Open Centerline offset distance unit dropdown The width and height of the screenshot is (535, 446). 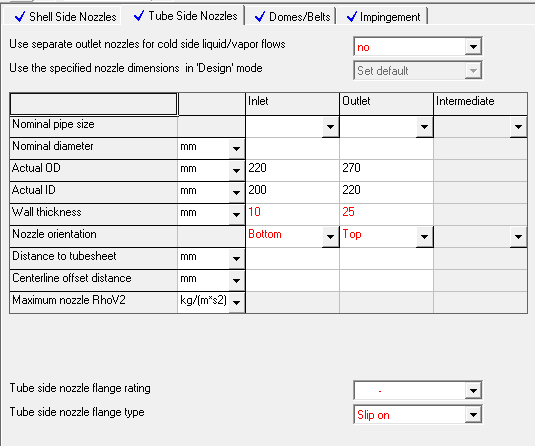[x=236, y=281]
